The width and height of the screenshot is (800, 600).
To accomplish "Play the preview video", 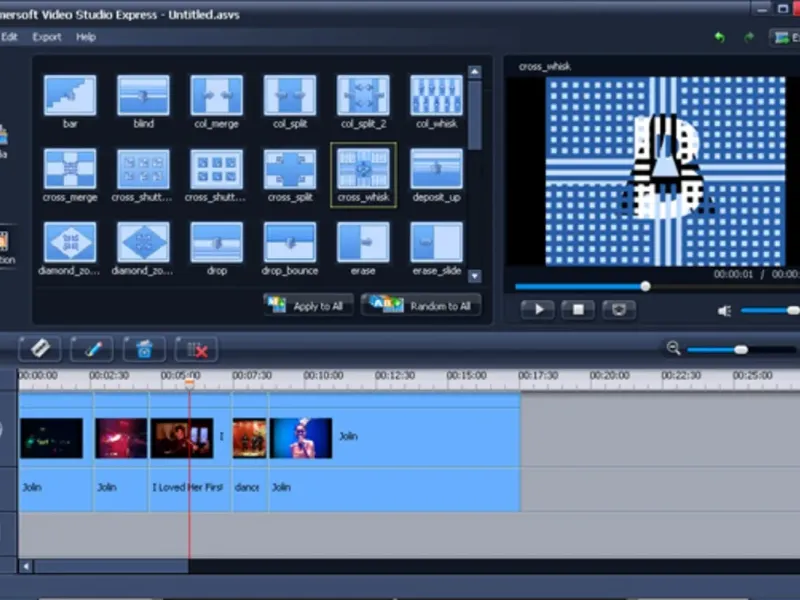I will coord(537,309).
